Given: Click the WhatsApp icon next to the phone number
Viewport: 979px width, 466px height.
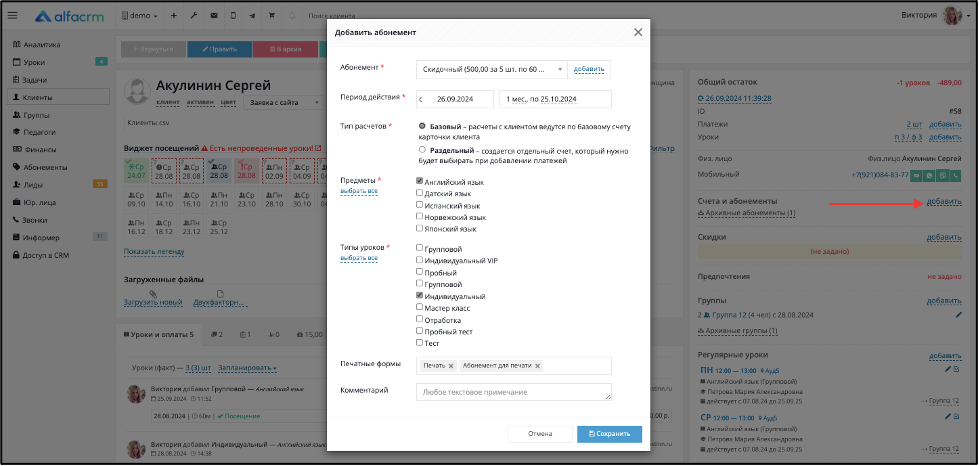Looking at the screenshot, I should (x=930, y=176).
